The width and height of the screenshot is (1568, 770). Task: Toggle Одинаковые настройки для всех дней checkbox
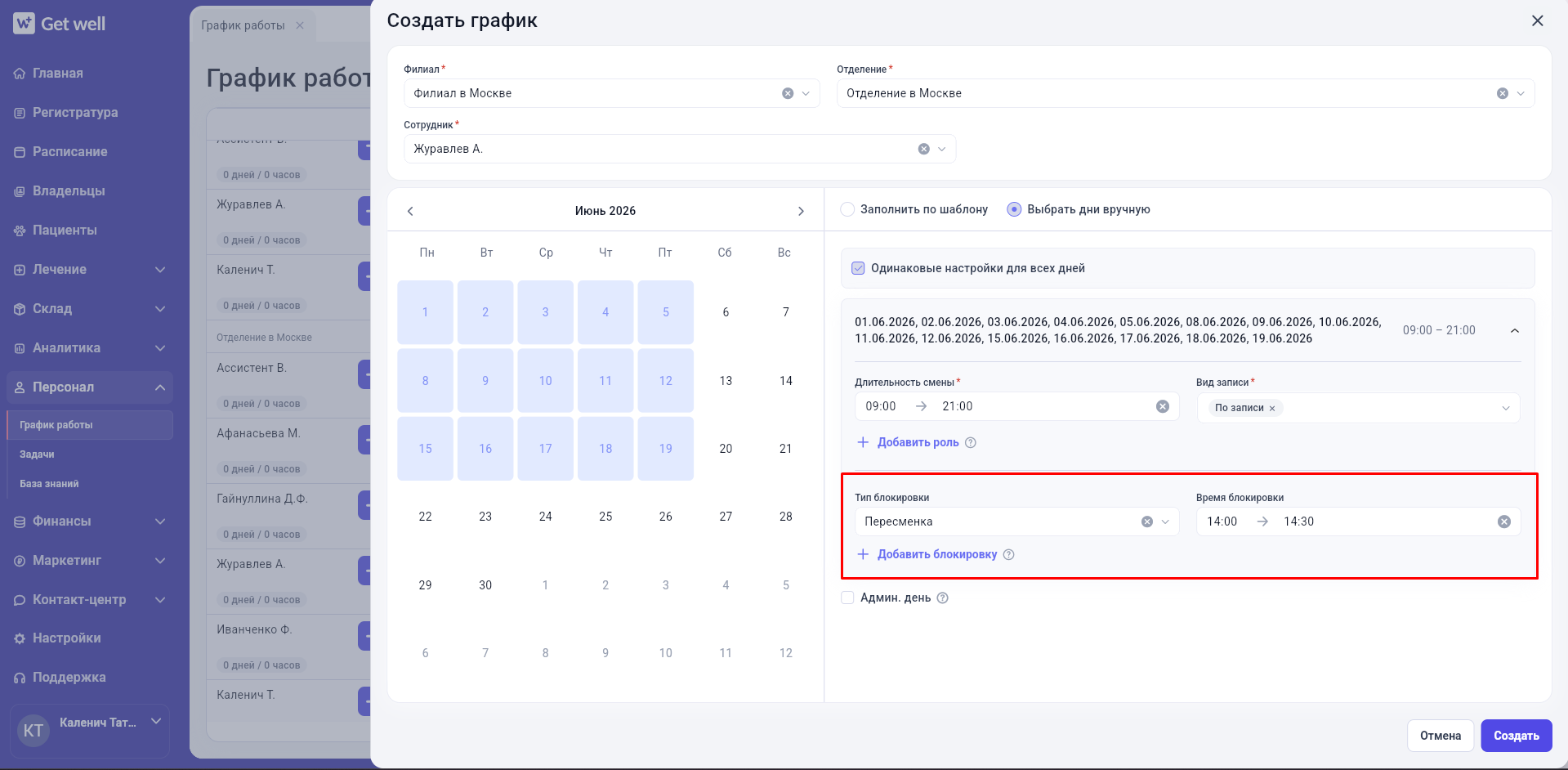(x=858, y=268)
